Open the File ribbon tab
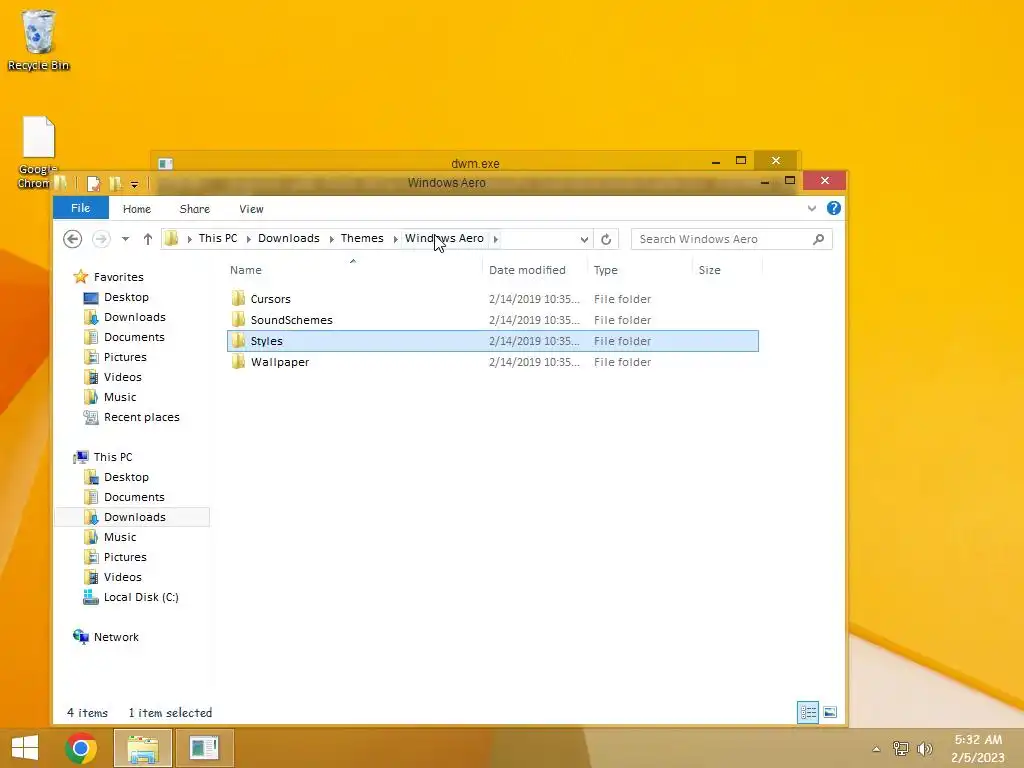 point(80,208)
